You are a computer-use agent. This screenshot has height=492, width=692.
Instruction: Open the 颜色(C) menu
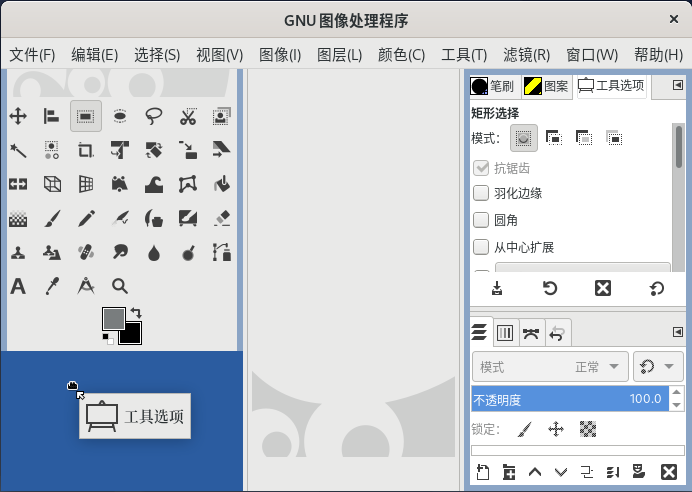401,55
